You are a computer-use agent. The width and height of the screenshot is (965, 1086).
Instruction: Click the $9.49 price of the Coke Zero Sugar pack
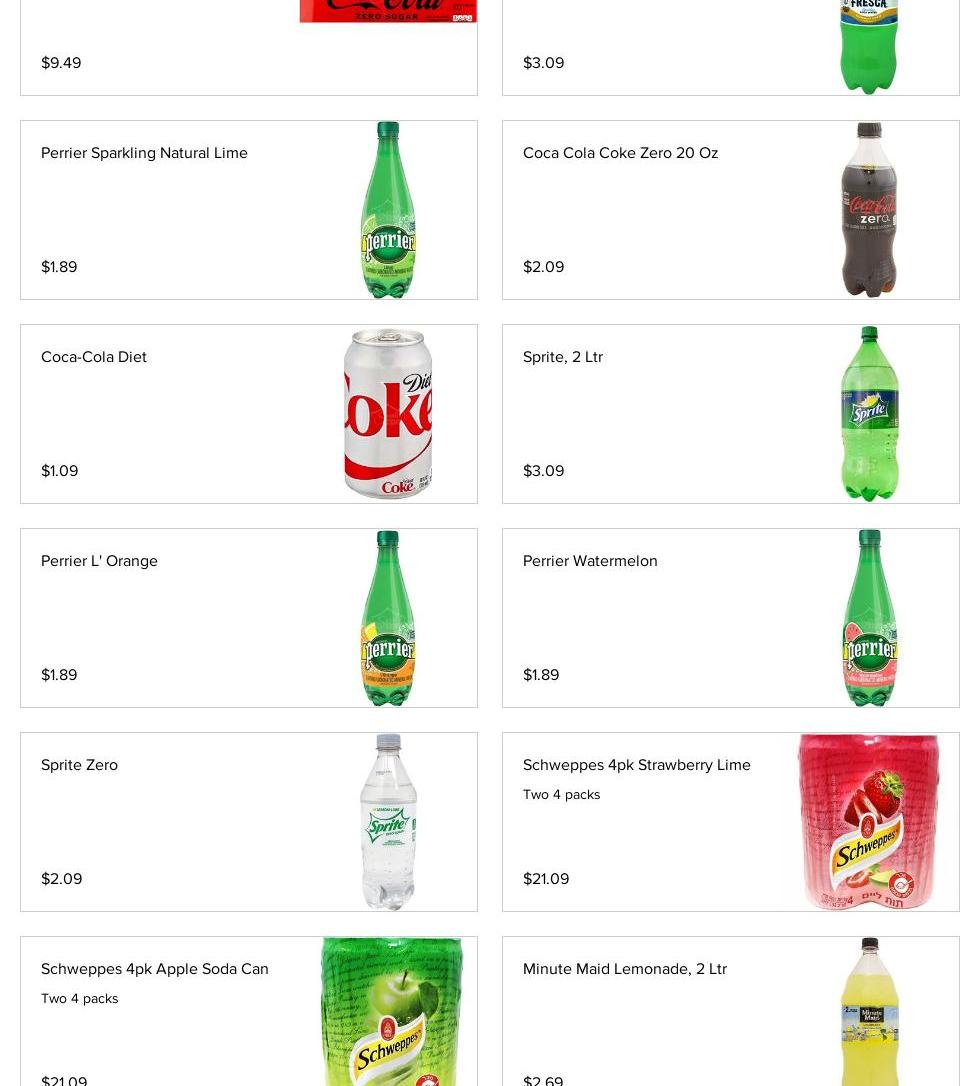61,63
